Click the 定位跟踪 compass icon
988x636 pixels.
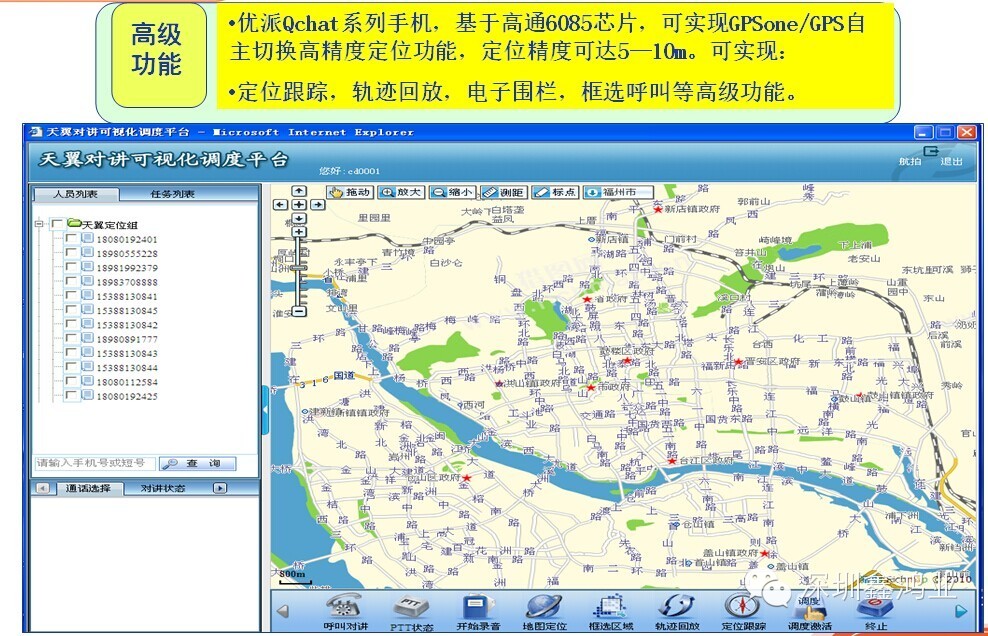(742, 606)
